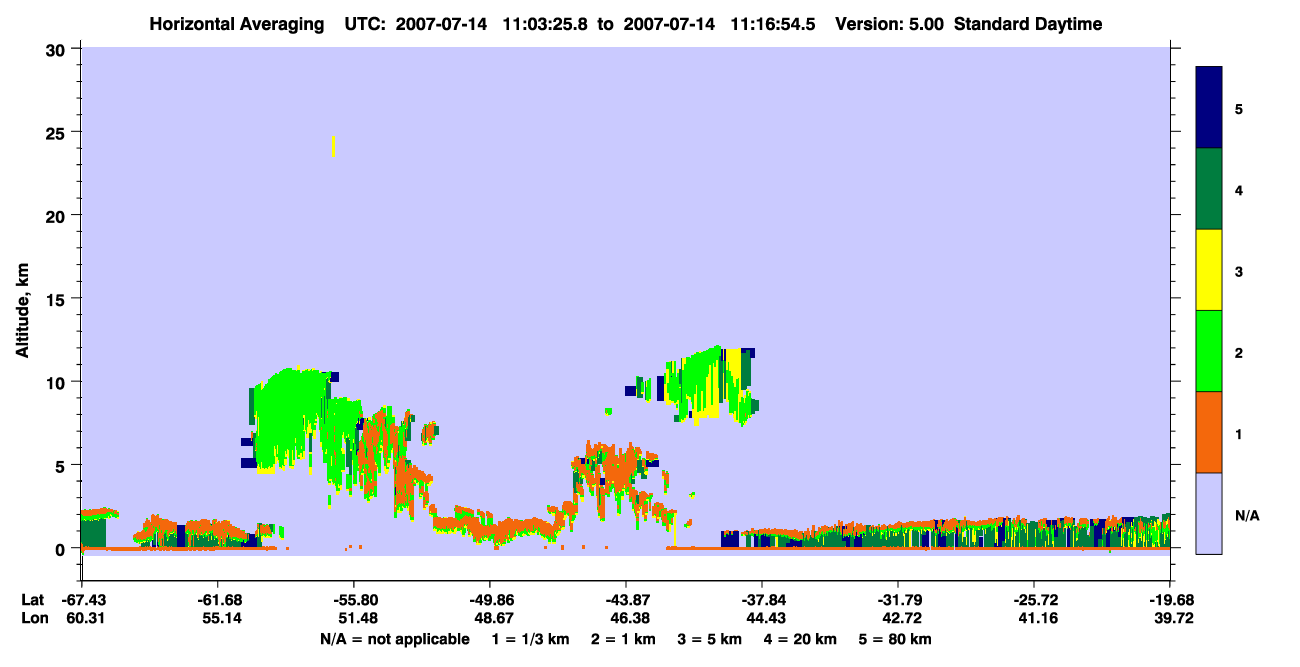1300x667 pixels.
Task: Click the '2 = 1 km' legend text
Action: pyautogui.click(x=623, y=639)
